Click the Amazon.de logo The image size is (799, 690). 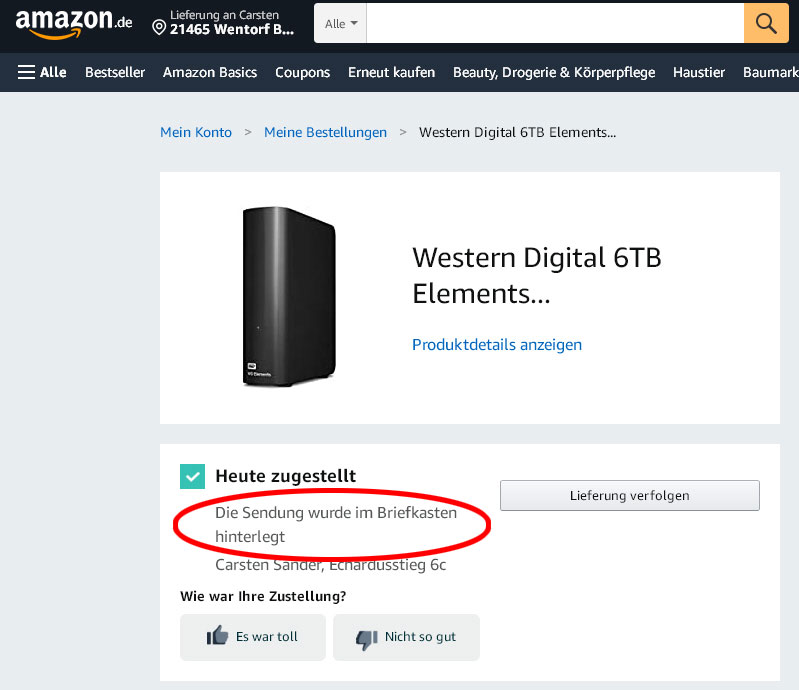(x=74, y=23)
